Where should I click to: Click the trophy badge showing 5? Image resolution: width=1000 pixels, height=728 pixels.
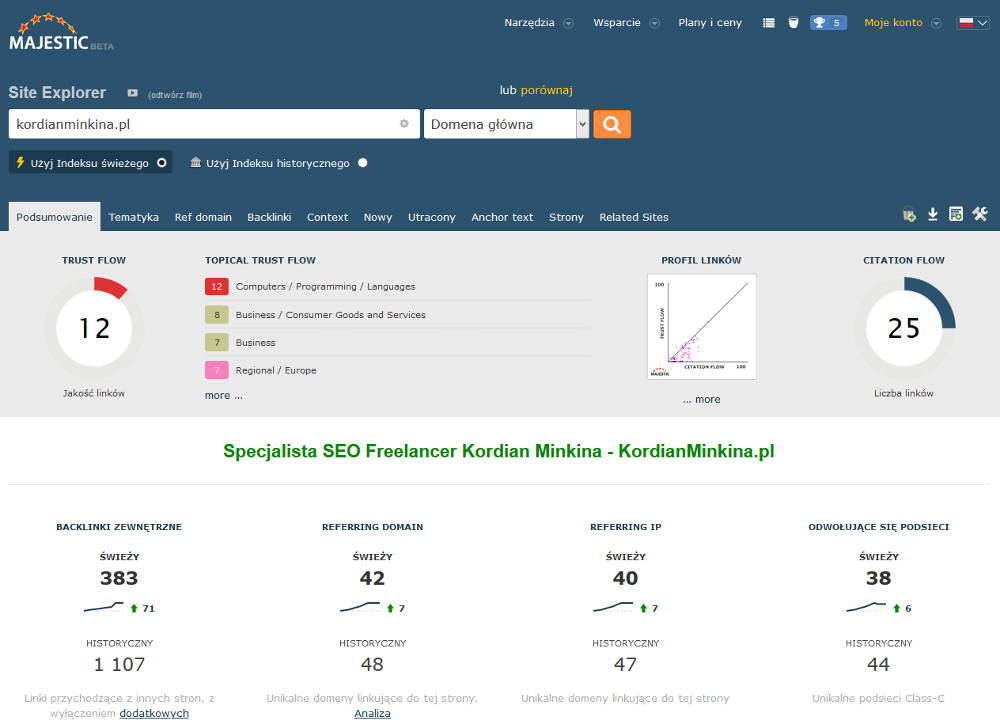tap(828, 22)
